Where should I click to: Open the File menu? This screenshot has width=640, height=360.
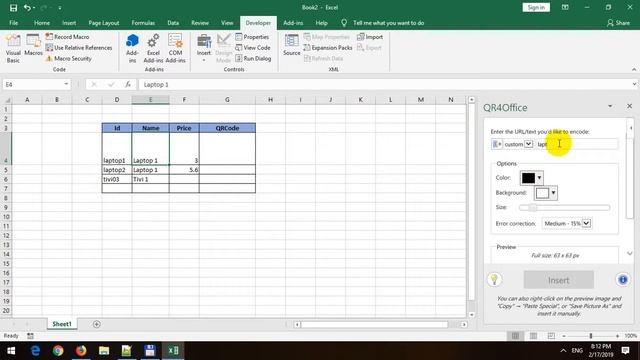(13, 23)
